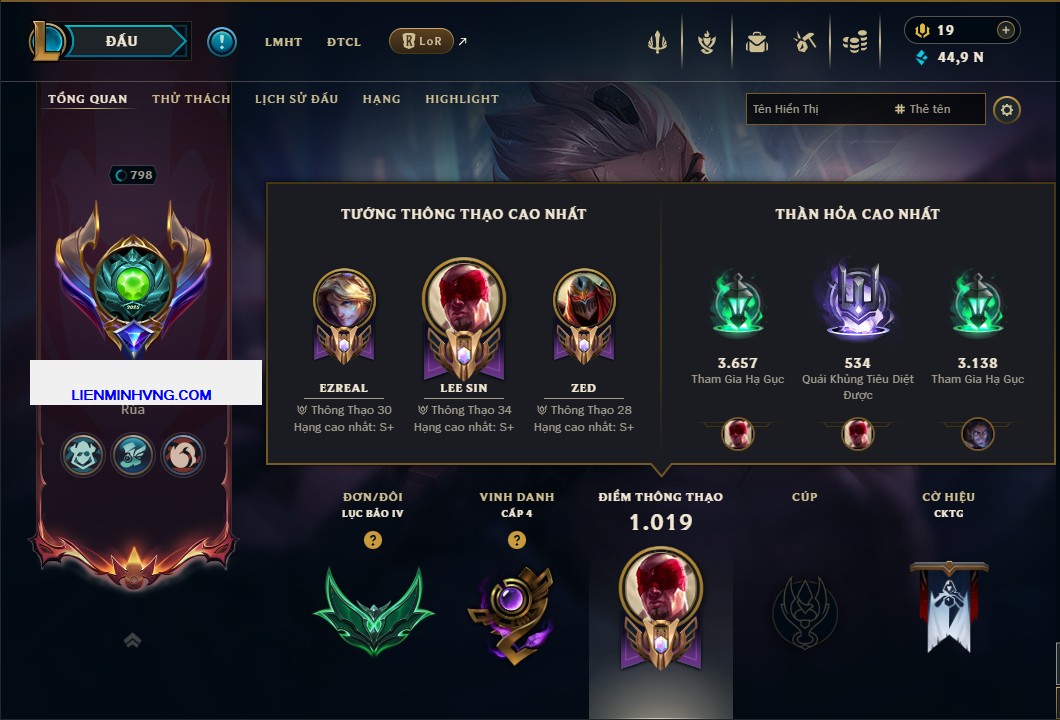This screenshot has height=720, width=1060.
Task: Open the Loot backpack icon
Action: tap(757, 43)
